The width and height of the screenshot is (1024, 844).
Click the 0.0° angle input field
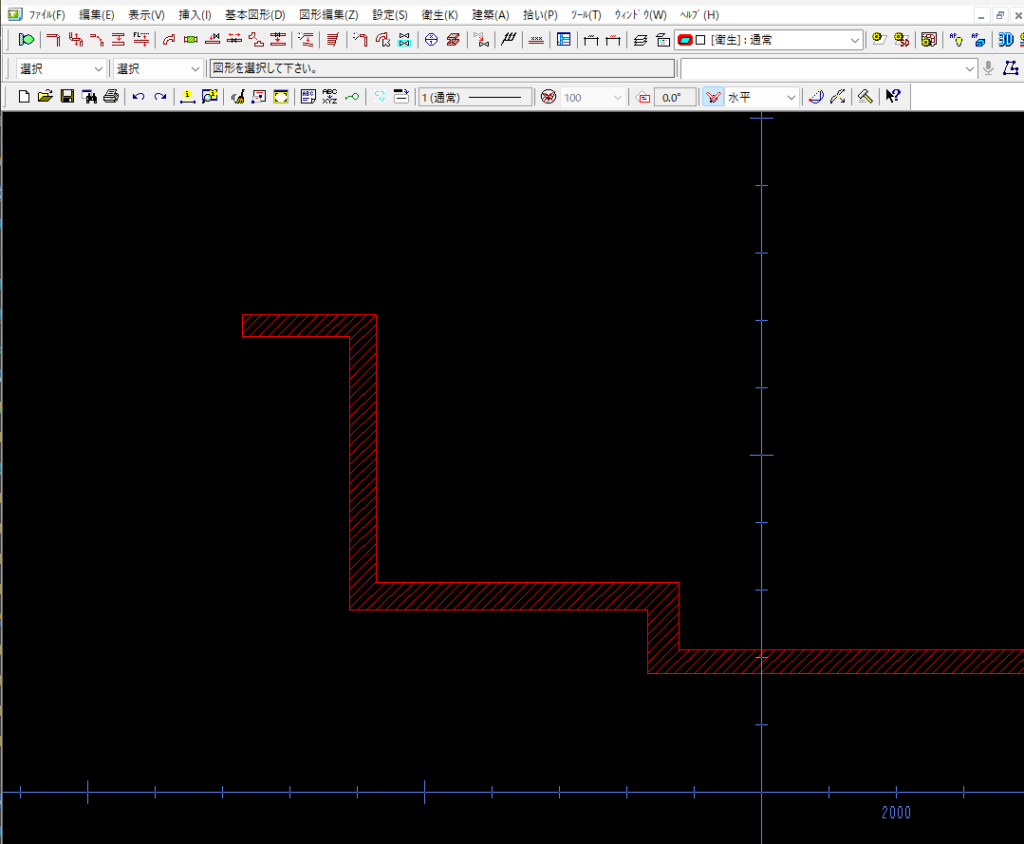pyautogui.click(x=675, y=97)
